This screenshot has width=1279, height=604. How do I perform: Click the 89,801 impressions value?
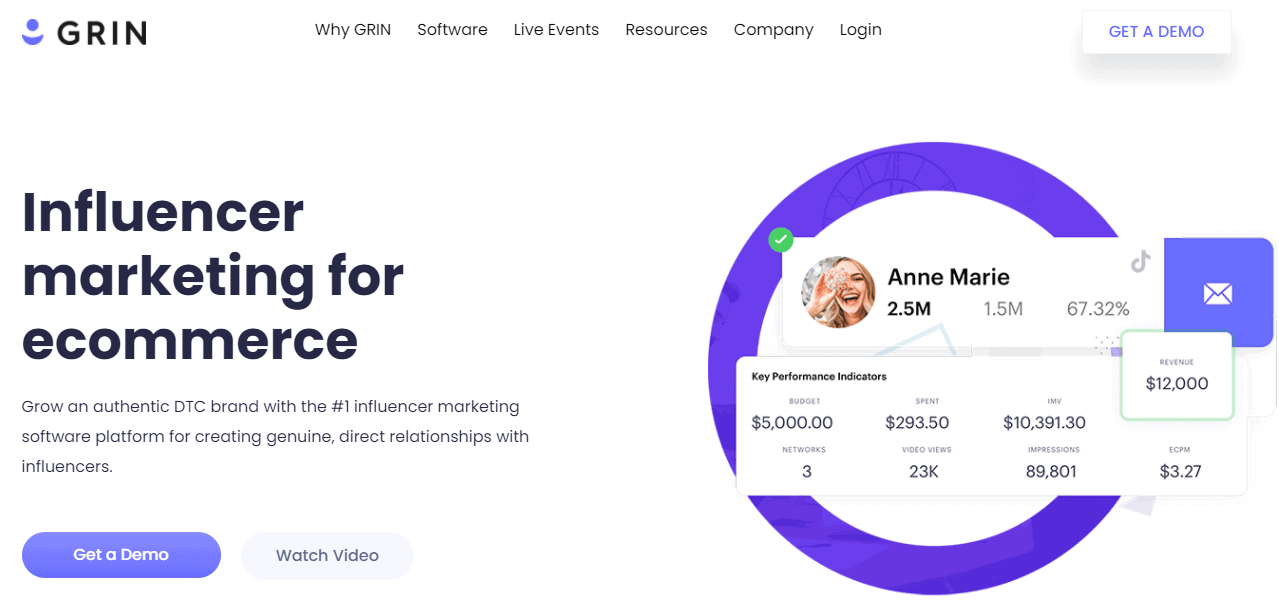pos(1051,471)
